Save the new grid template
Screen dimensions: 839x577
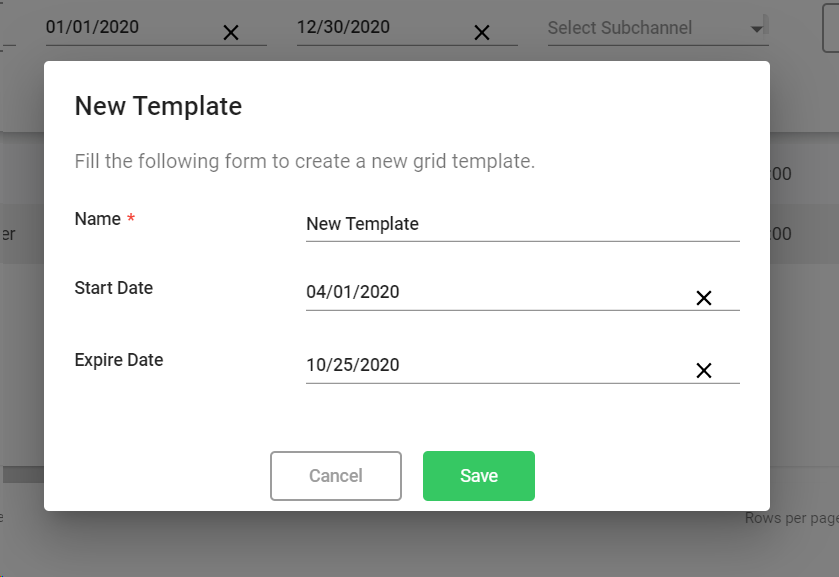pos(479,476)
